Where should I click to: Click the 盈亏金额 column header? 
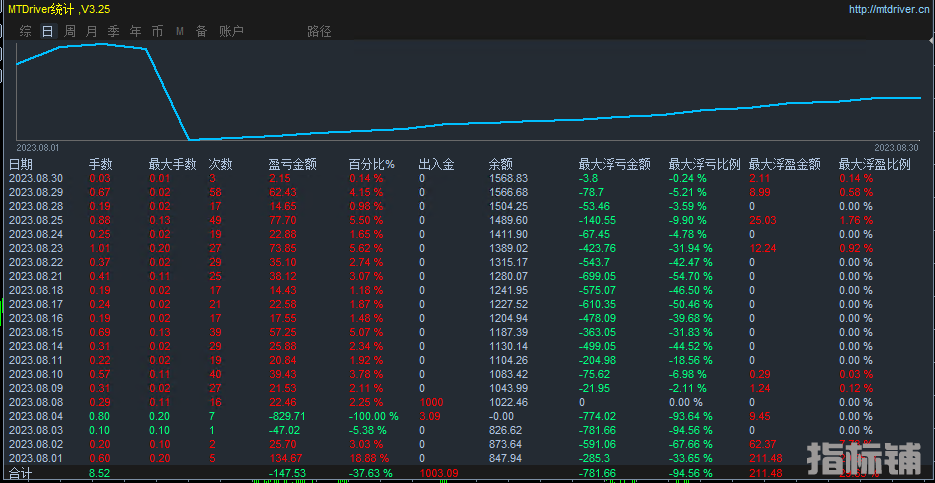[x=292, y=164]
